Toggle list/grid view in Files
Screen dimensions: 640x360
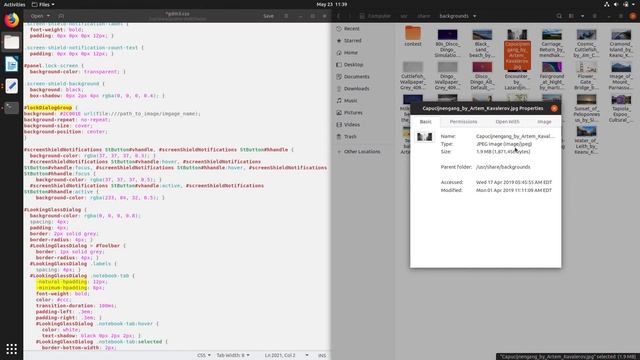571,16
